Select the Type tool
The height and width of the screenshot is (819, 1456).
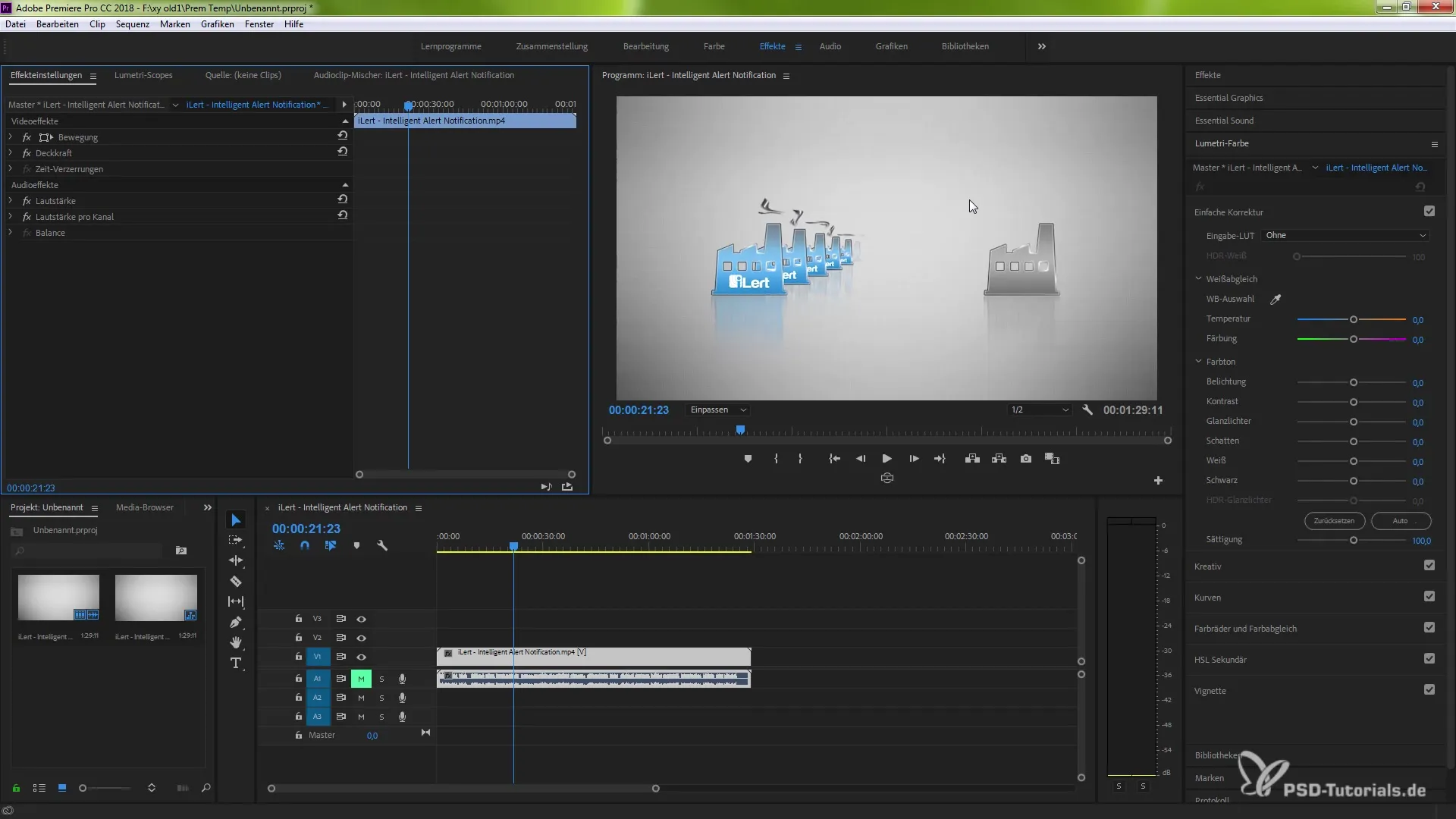(236, 664)
